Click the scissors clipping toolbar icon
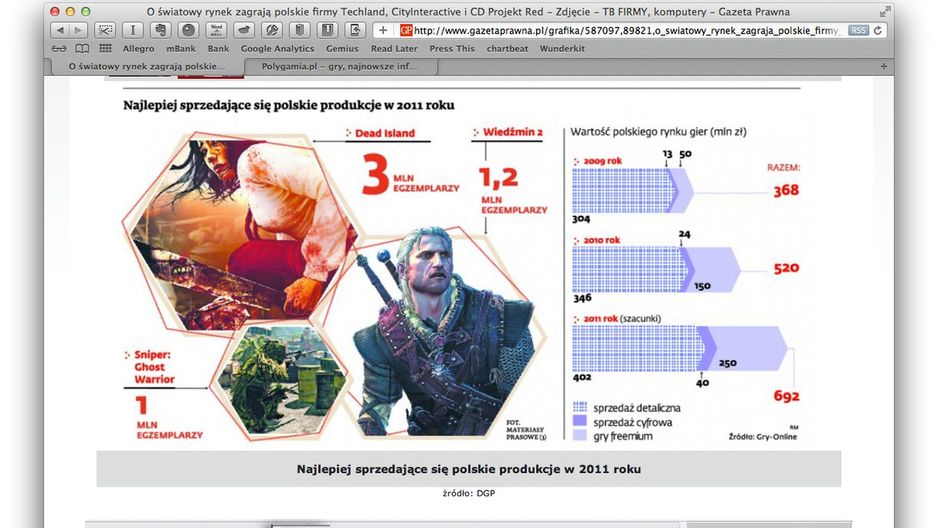The height and width of the screenshot is (528, 938). tap(105, 30)
